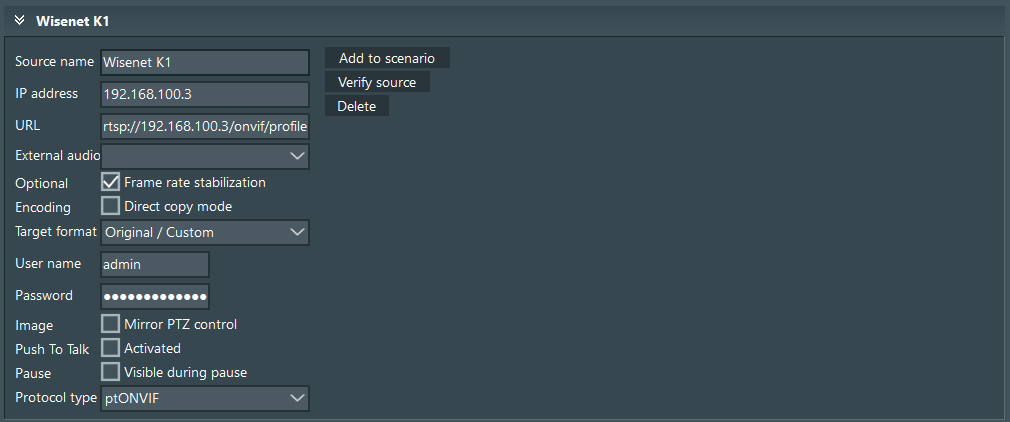Enable Mirror PTZ control checkbox

click(111, 324)
